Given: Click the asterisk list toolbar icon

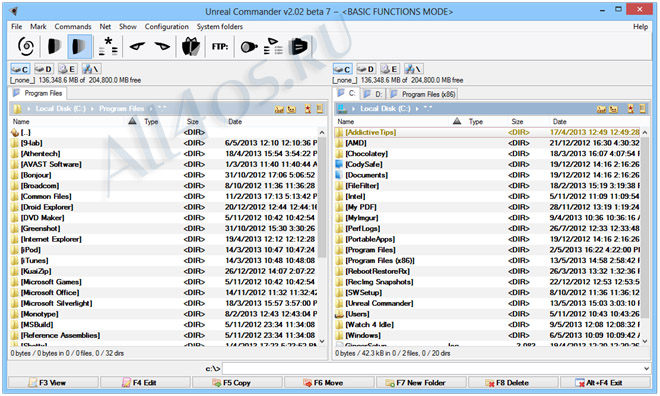Looking at the screenshot, I should click(109, 46).
